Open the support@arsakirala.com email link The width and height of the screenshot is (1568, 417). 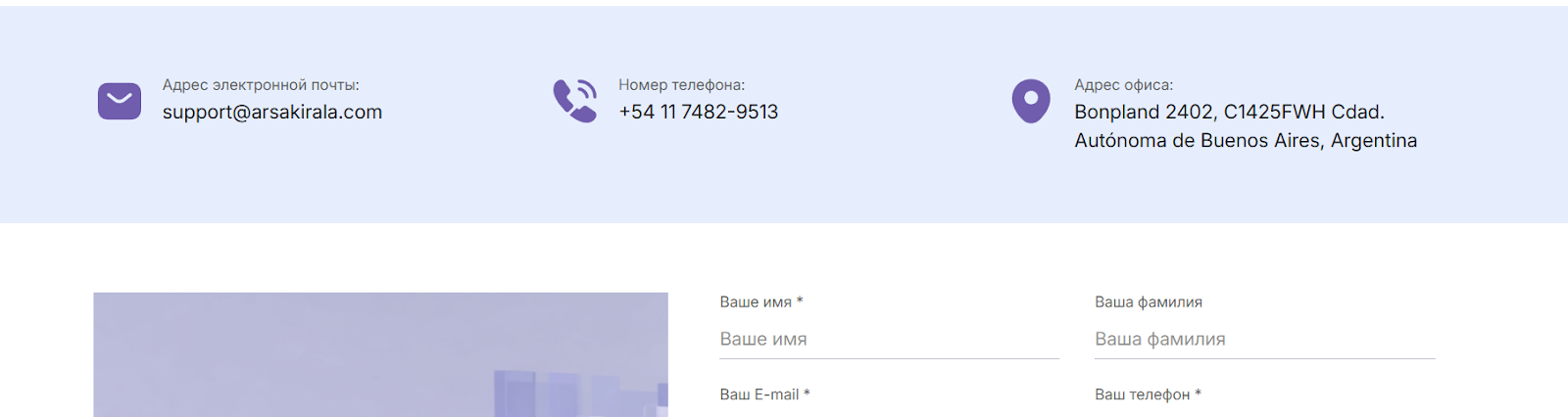(272, 112)
